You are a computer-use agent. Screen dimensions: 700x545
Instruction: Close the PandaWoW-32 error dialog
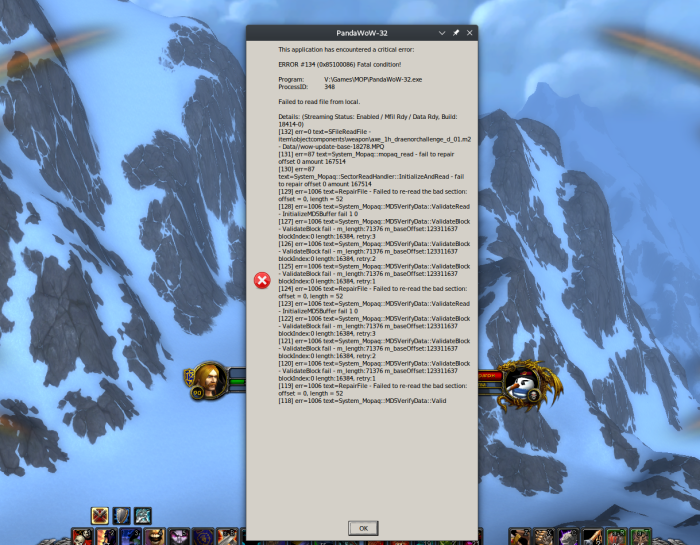pos(470,32)
